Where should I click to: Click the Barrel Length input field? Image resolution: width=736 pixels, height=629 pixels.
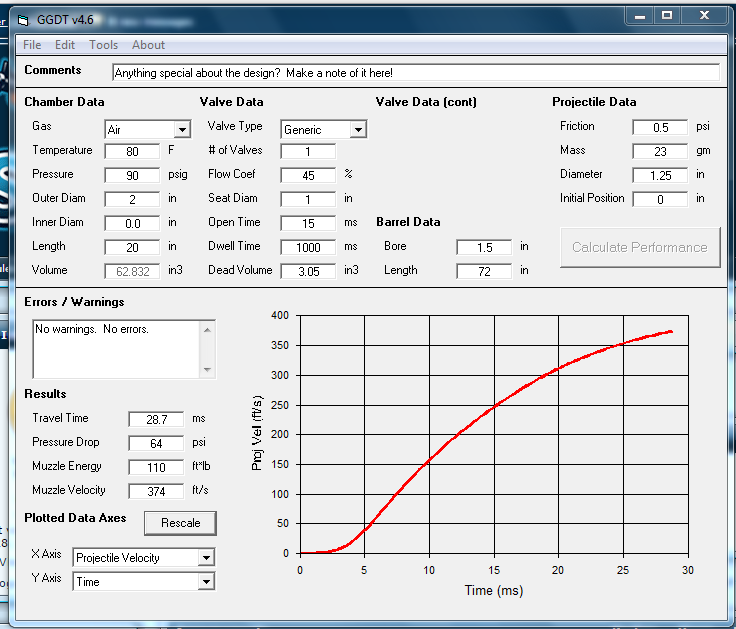[483, 271]
